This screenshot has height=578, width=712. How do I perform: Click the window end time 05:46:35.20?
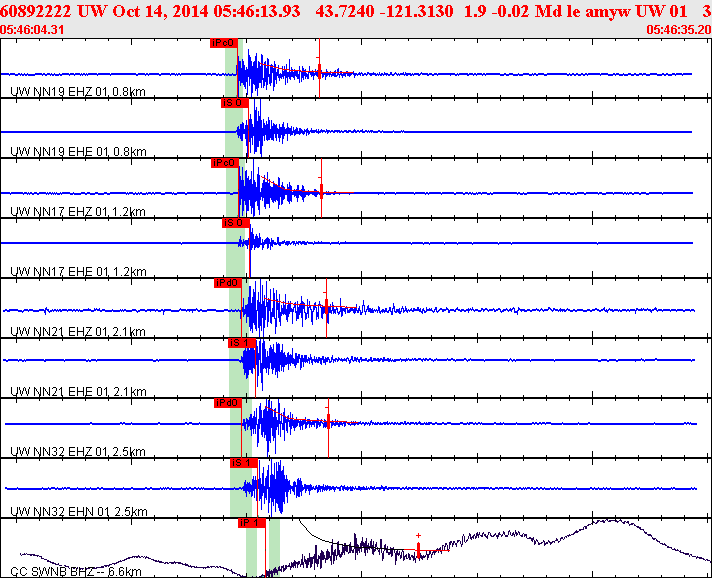coord(679,30)
